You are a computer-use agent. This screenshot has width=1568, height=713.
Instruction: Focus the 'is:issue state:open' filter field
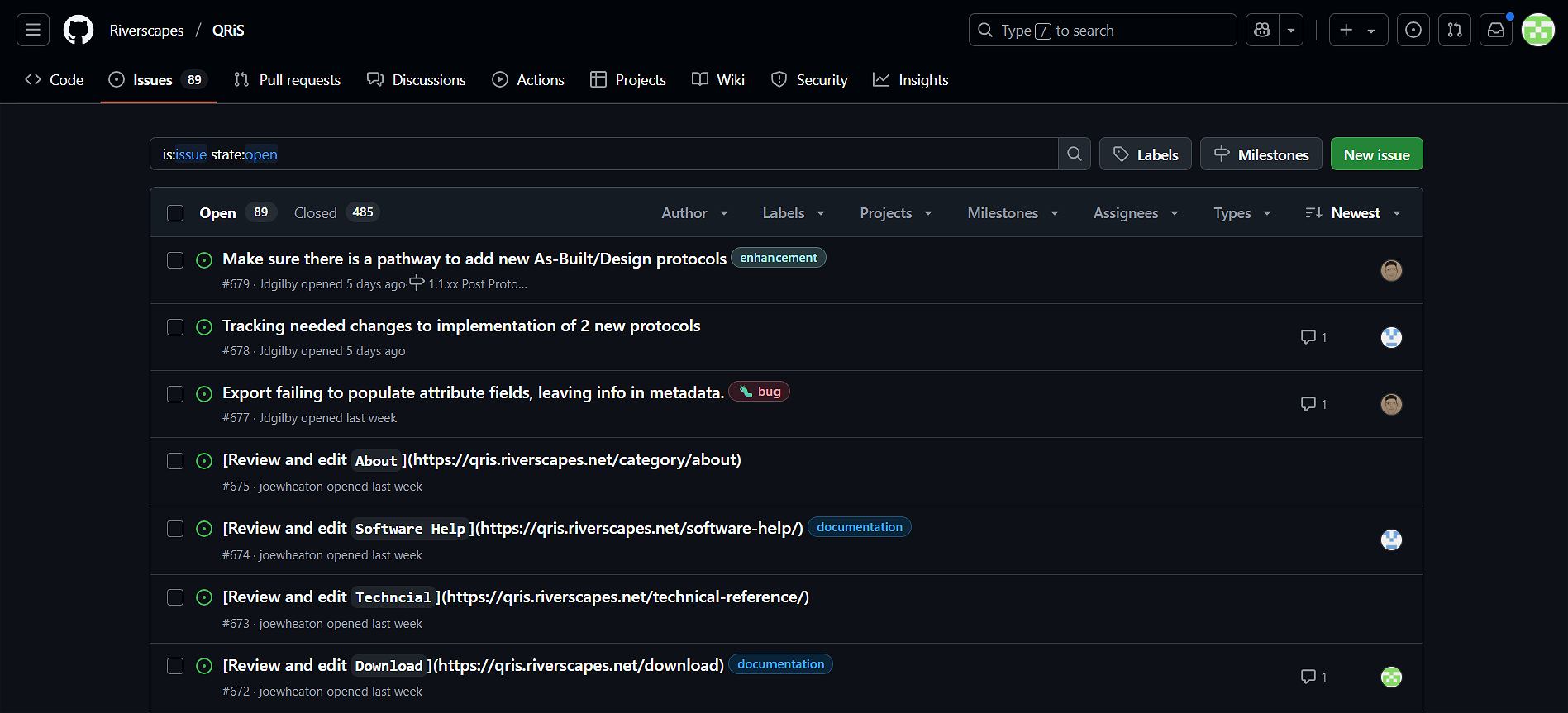604,154
